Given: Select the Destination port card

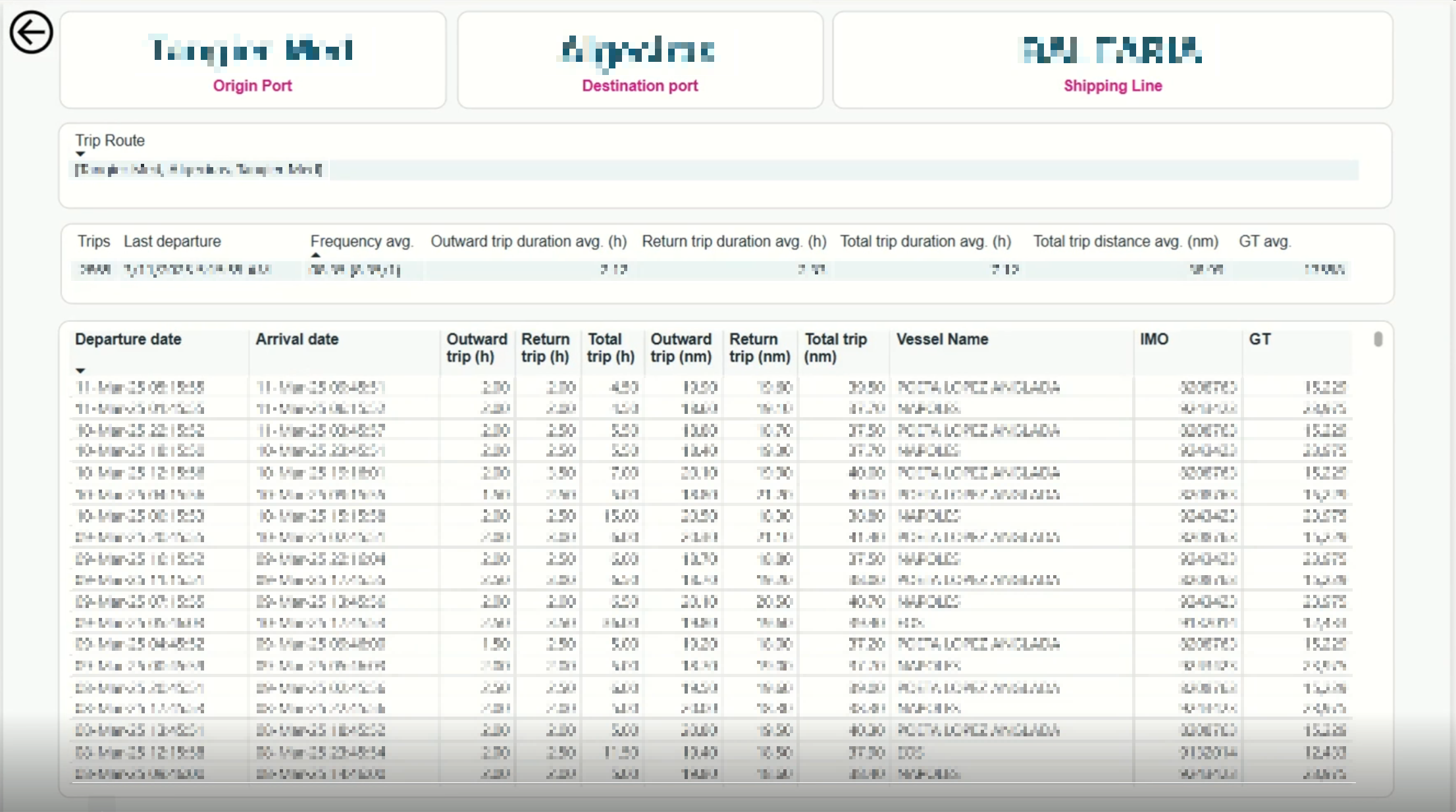Looking at the screenshot, I should click(640, 61).
